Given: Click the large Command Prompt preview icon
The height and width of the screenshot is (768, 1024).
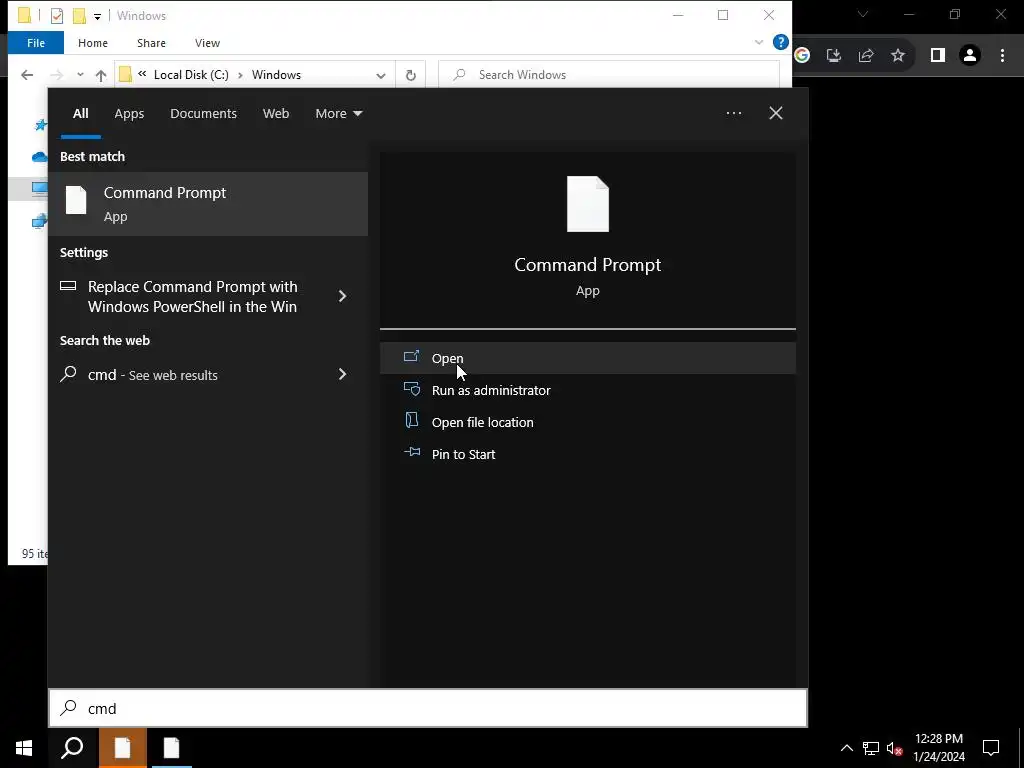Looking at the screenshot, I should [x=588, y=204].
